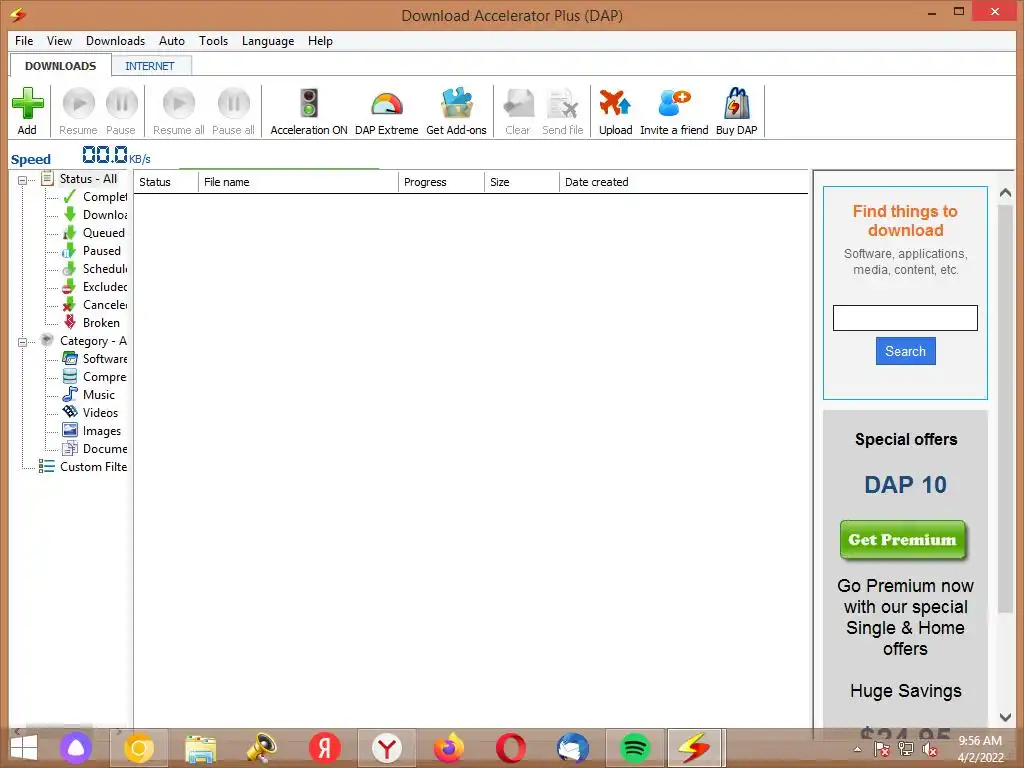Click the Resume all icon
1024x768 pixels.
pos(178,103)
